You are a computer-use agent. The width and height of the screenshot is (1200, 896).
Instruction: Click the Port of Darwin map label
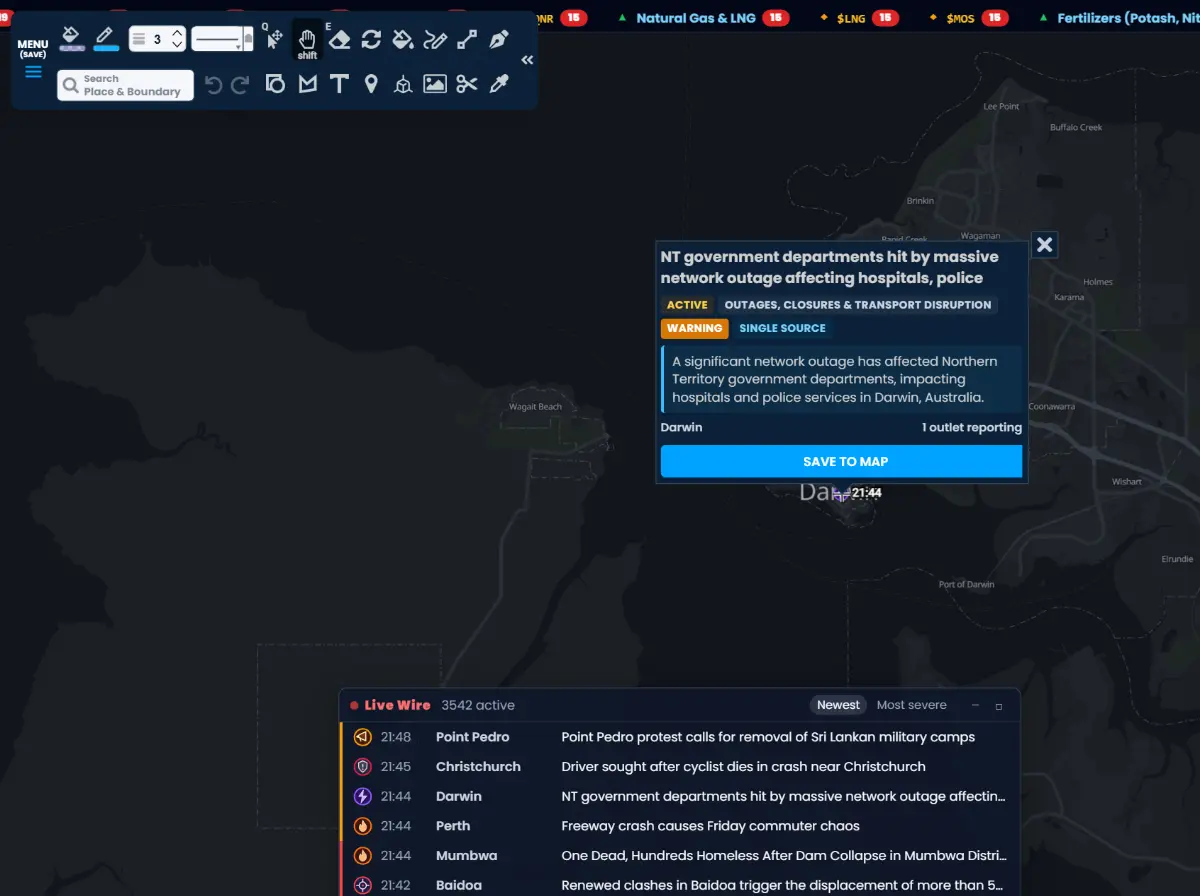click(967, 584)
